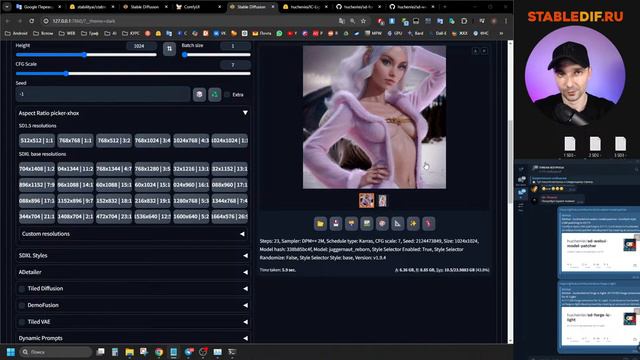
Task: Enable the Extra seed checkbox
Action: click(x=227, y=95)
